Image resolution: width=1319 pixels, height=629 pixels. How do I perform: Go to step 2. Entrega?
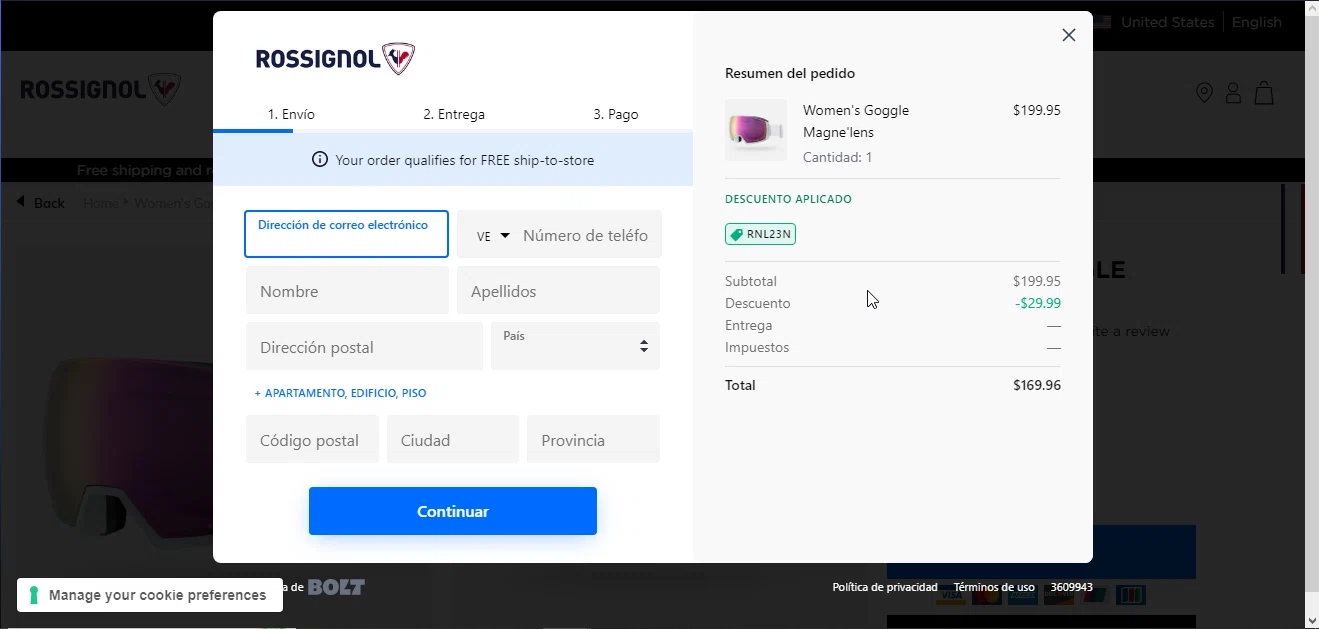(454, 114)
